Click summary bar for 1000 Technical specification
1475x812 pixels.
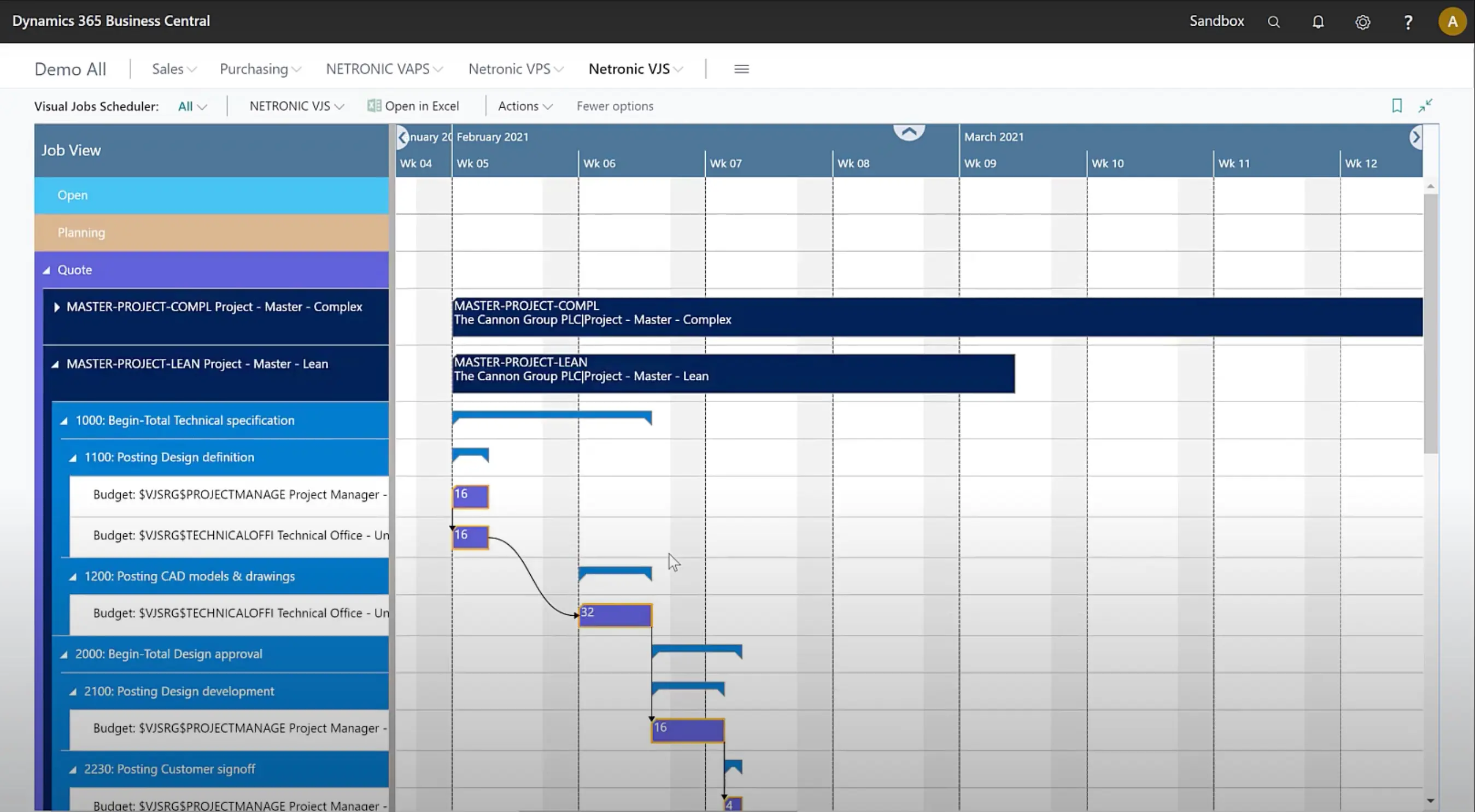[x=552, y=416]
